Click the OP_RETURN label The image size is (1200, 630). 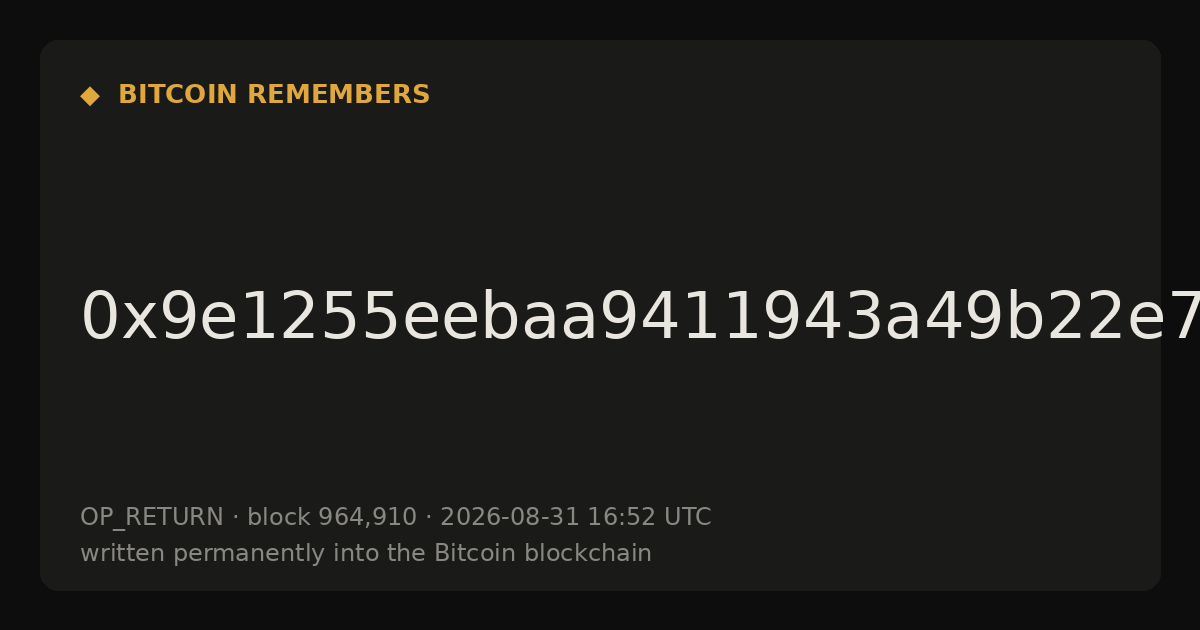point(152,518)
